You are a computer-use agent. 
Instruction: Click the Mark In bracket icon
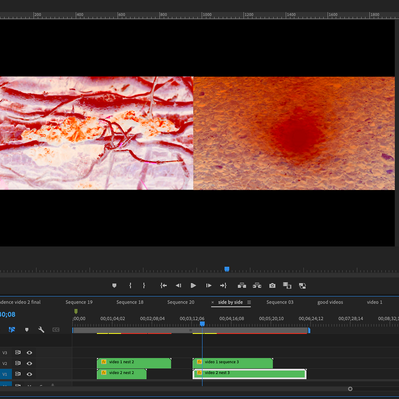tap(130, 286)
